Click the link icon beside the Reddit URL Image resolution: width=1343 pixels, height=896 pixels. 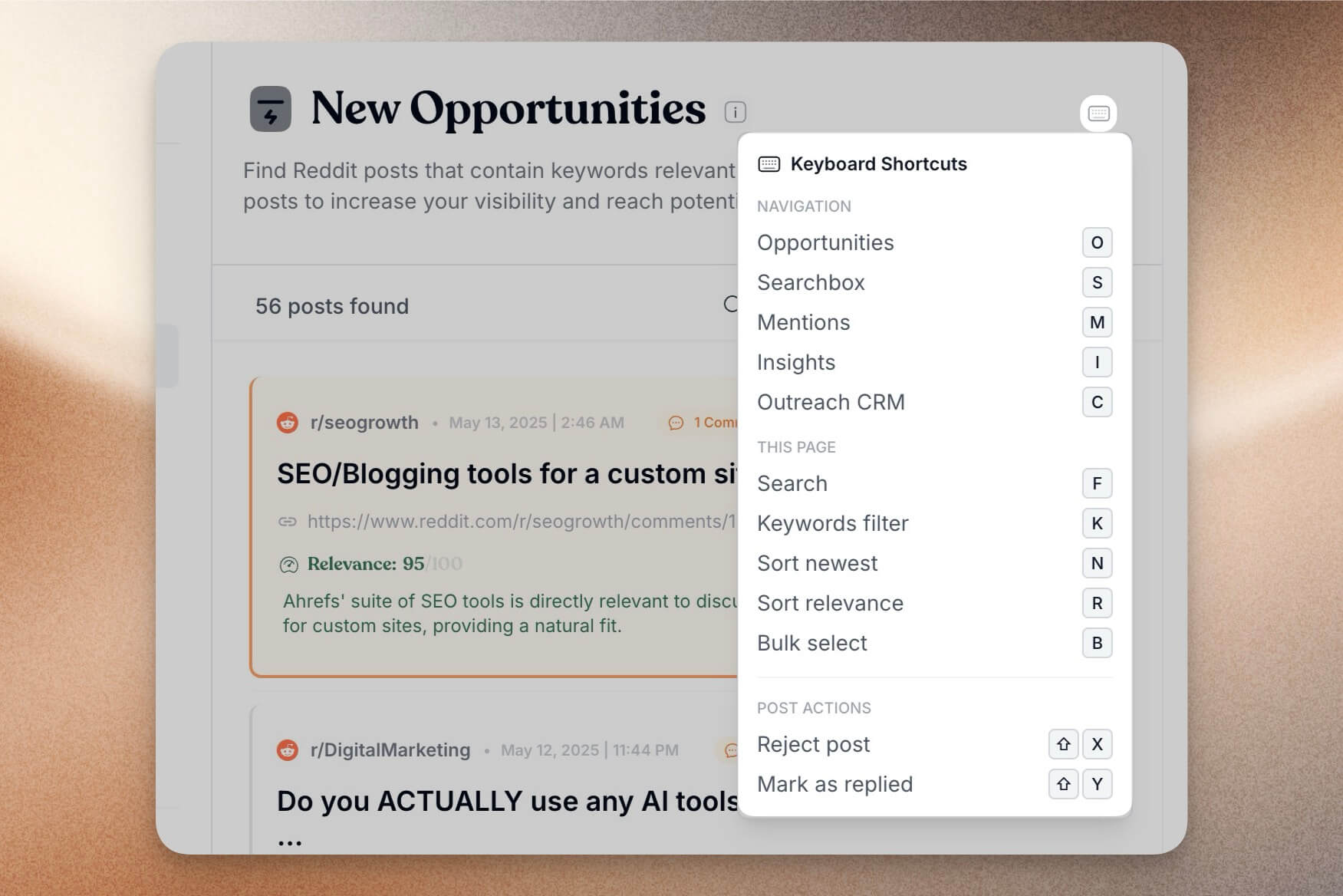click(288, 522)
